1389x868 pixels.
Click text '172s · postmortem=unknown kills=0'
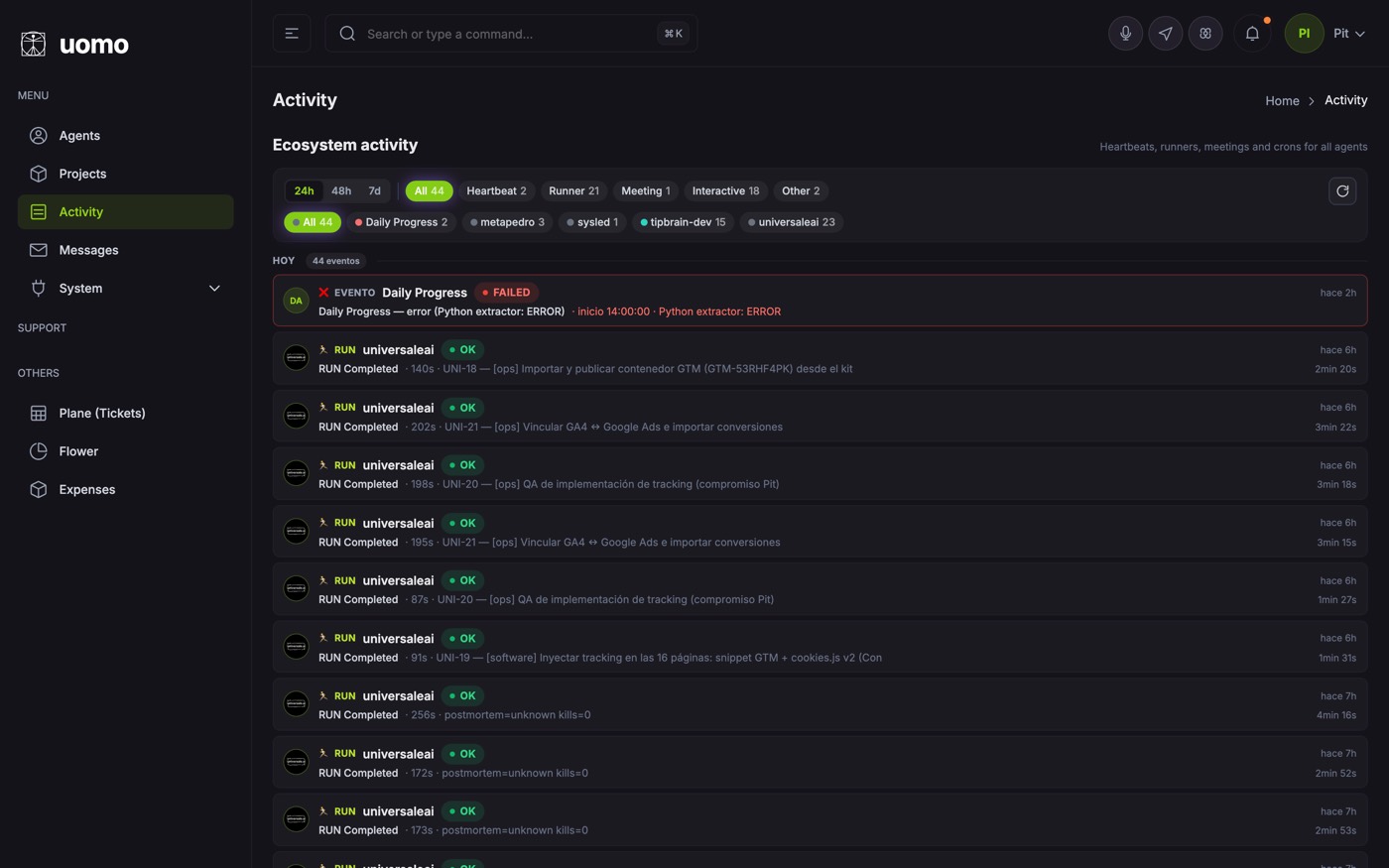click(x=499, y=773)
